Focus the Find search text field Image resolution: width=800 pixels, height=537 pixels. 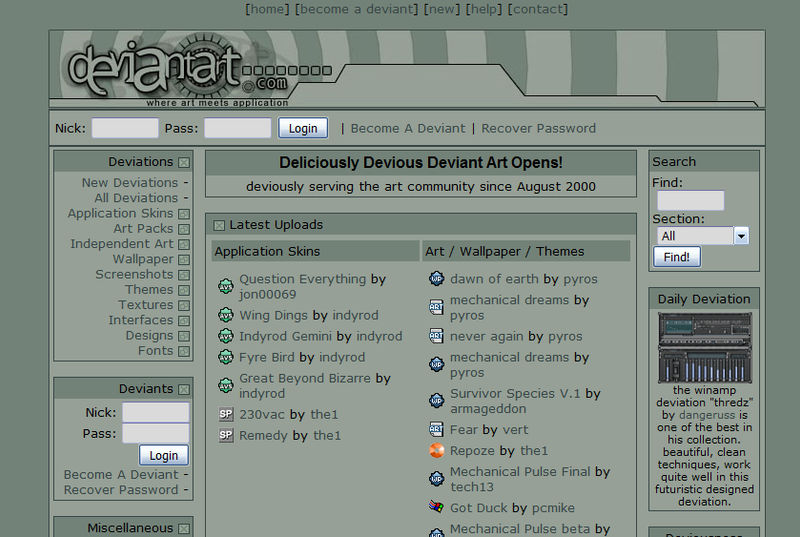click(690, 200)
